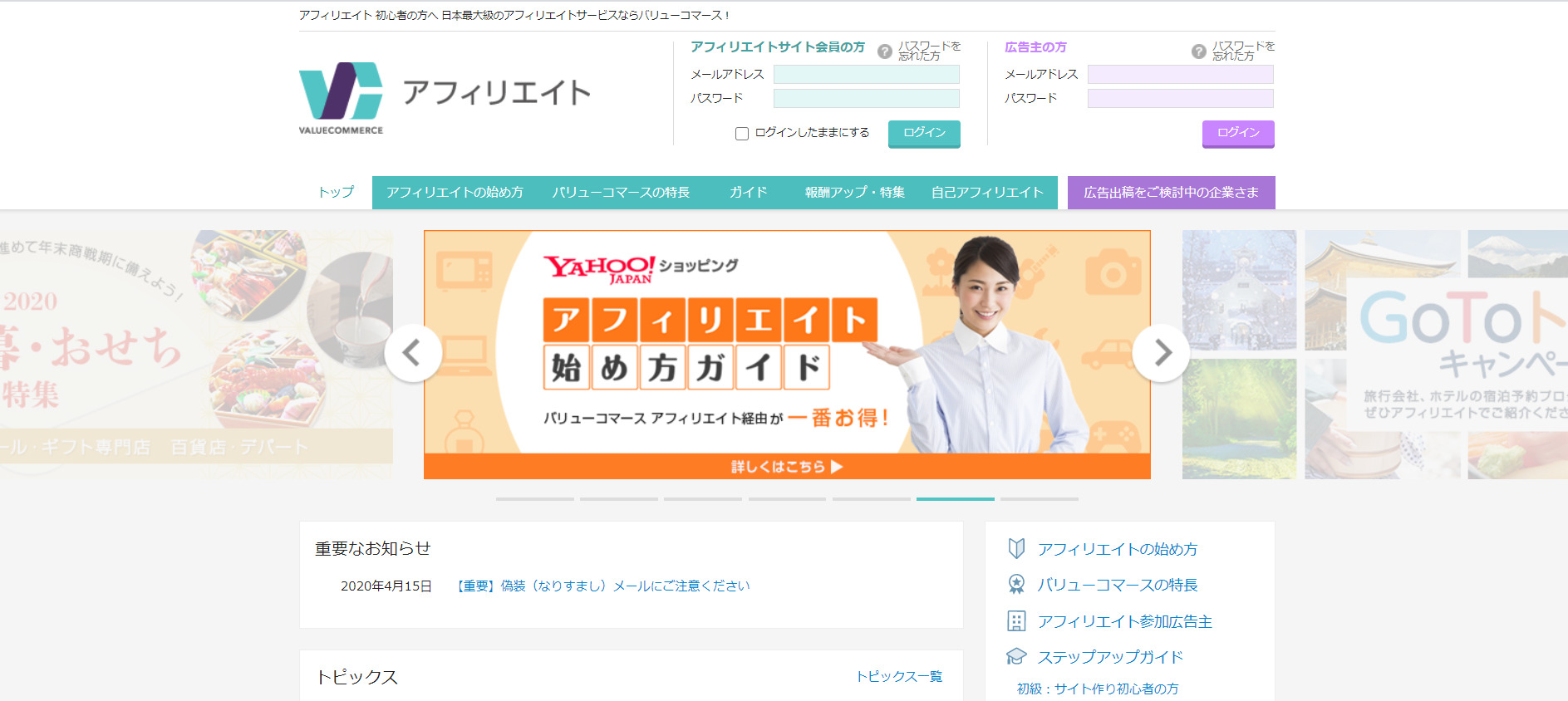This screenshot has width=1568, height=701.
Task: Click advertiser パスワードを忘れた方 link
Action: pos(1244,51)
